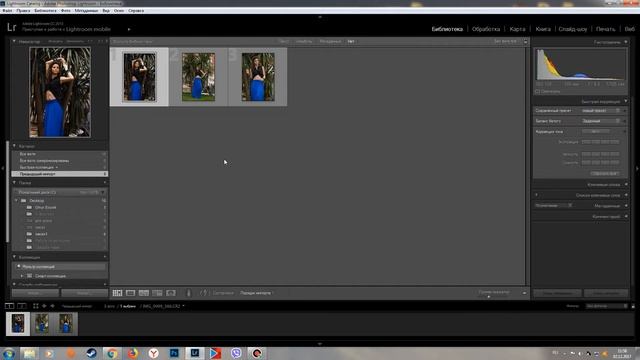Viewport: 640px width, 360px height.
Task: Click the main window display icon
Action: [9, 306]
